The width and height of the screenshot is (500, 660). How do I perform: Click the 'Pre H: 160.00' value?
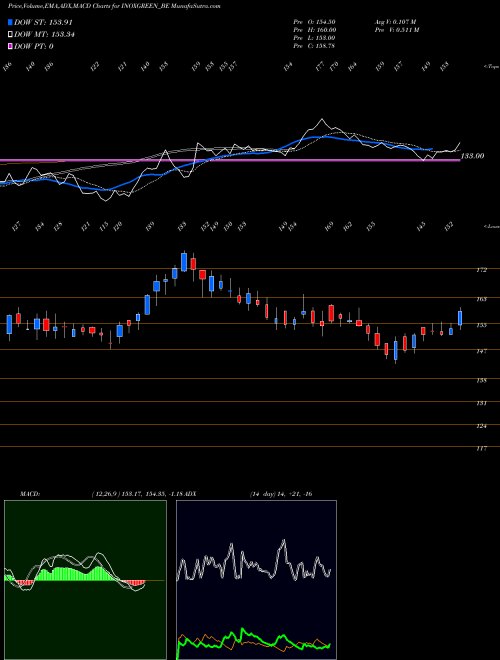point(315,30)
